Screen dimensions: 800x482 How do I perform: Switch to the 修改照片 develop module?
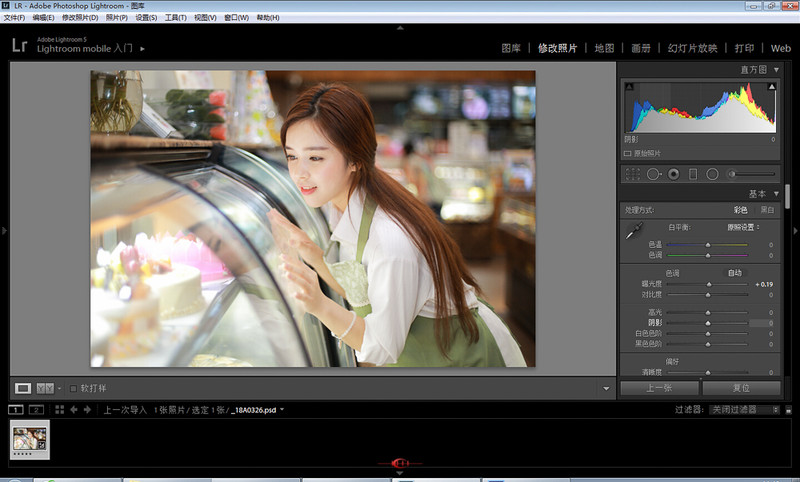(557, 48)
